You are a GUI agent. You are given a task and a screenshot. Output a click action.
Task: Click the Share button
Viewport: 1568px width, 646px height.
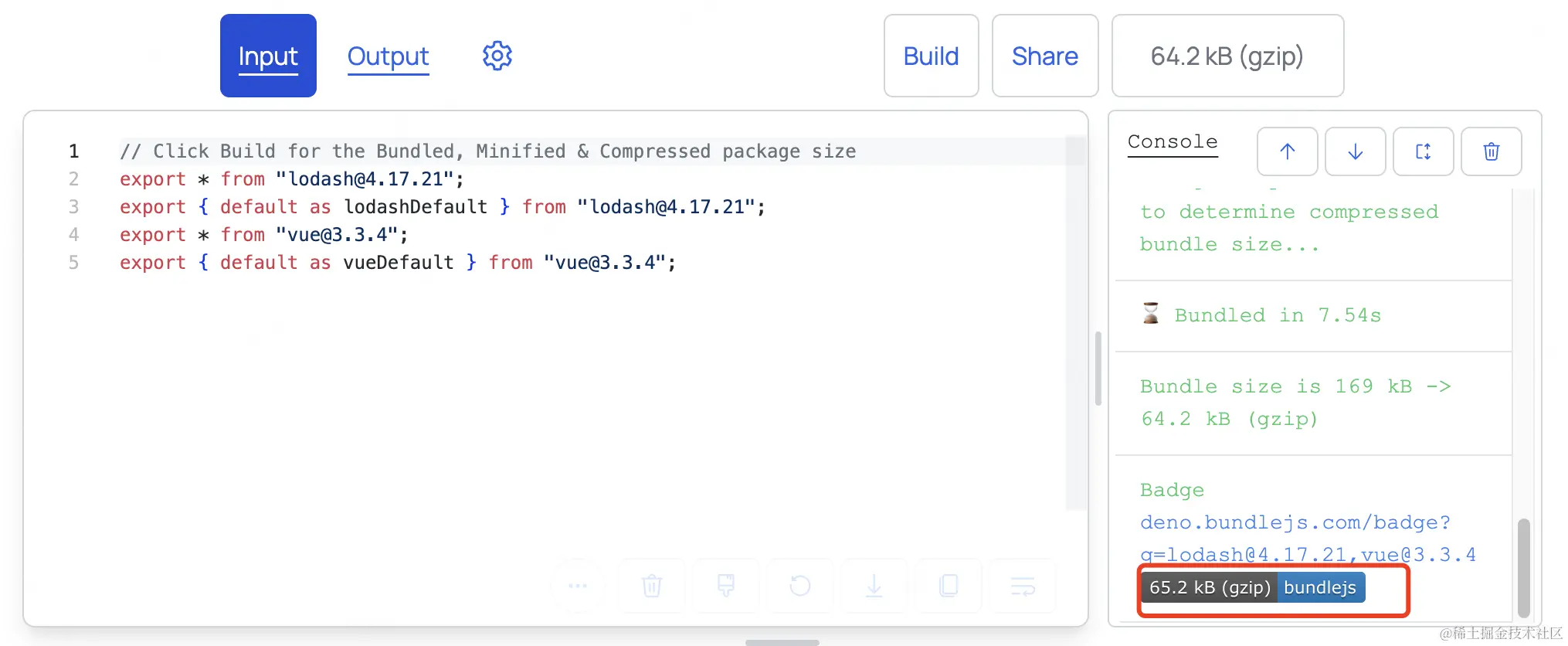point(1044,56)
